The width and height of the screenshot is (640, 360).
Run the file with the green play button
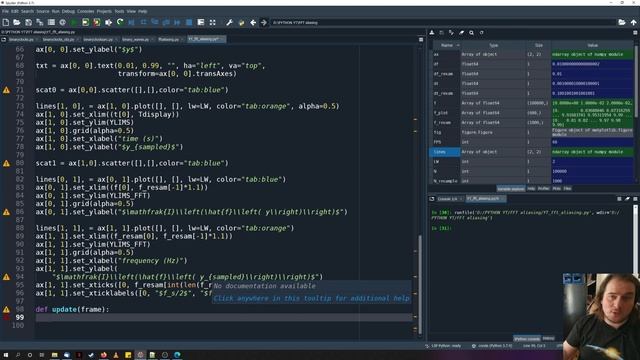click(74, 22)
